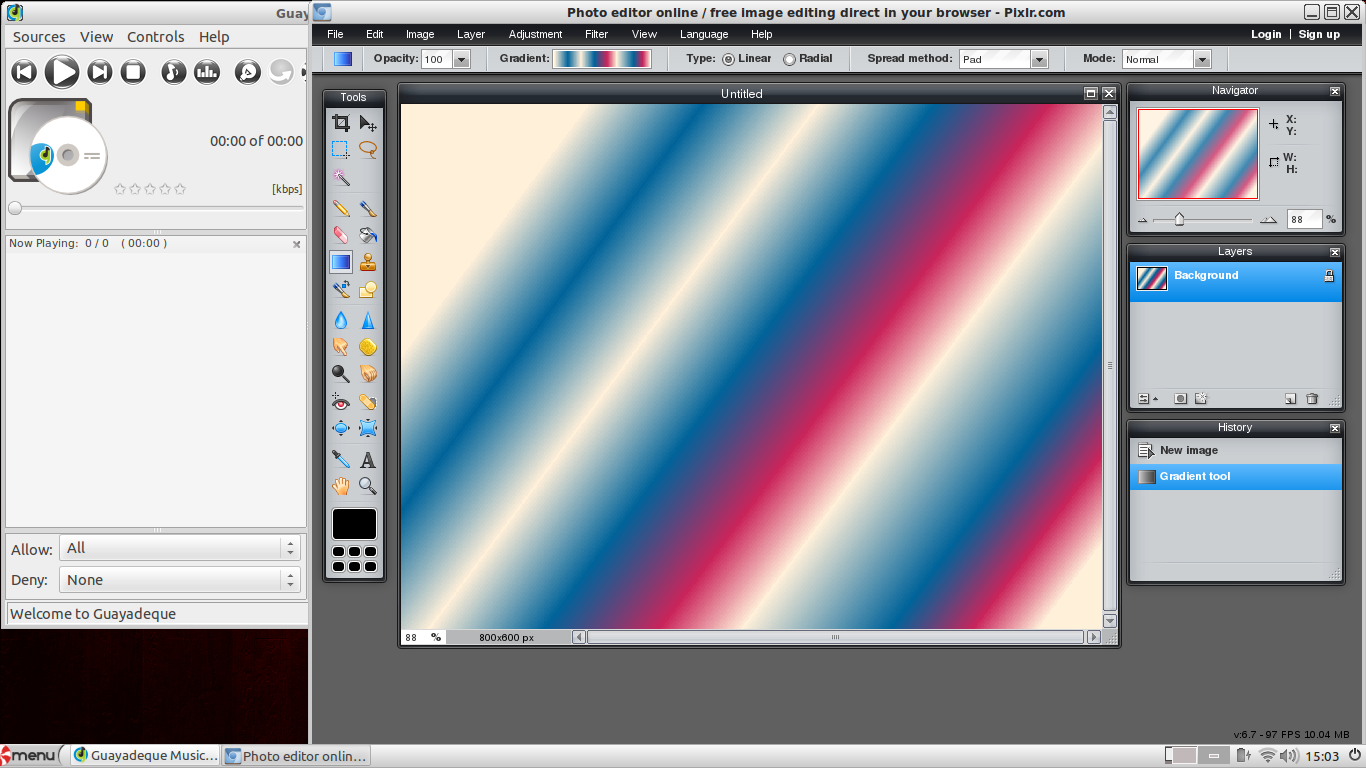Skip to previous track in Guayadeque
Image resolution: width=1366 pixels, height=768 pixels.
coord(24,72)
